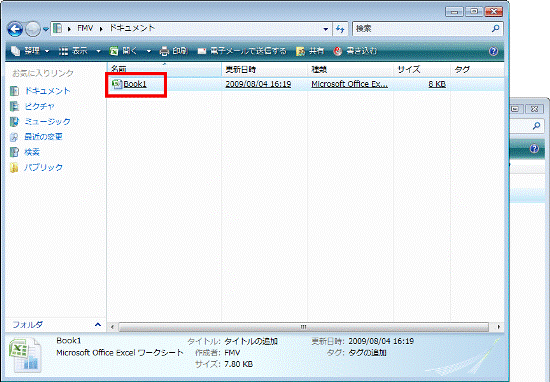This screenshot has height=382, width=550.
Task: Expand the フォルダ pane chevron
Action: pyautogui.click(x=98, y=325)
